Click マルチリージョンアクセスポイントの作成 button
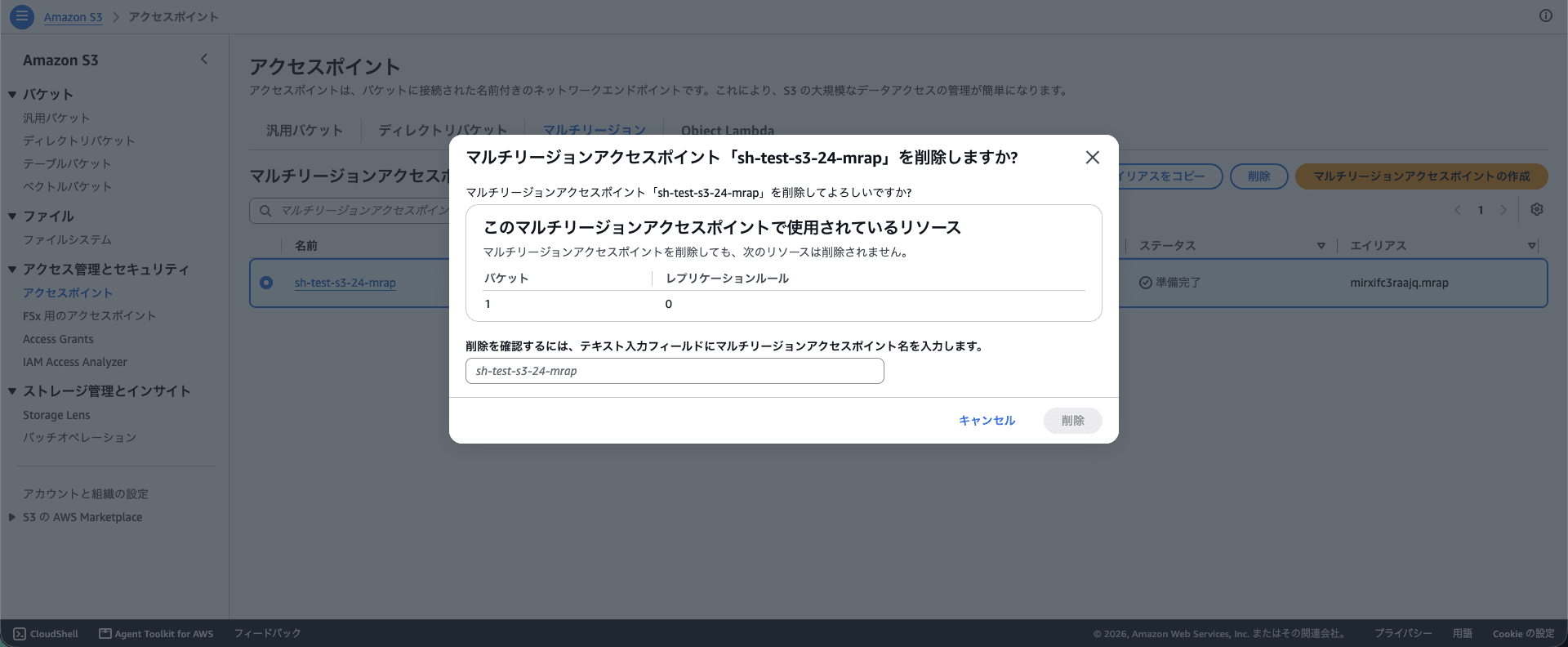 (1422, 176)
